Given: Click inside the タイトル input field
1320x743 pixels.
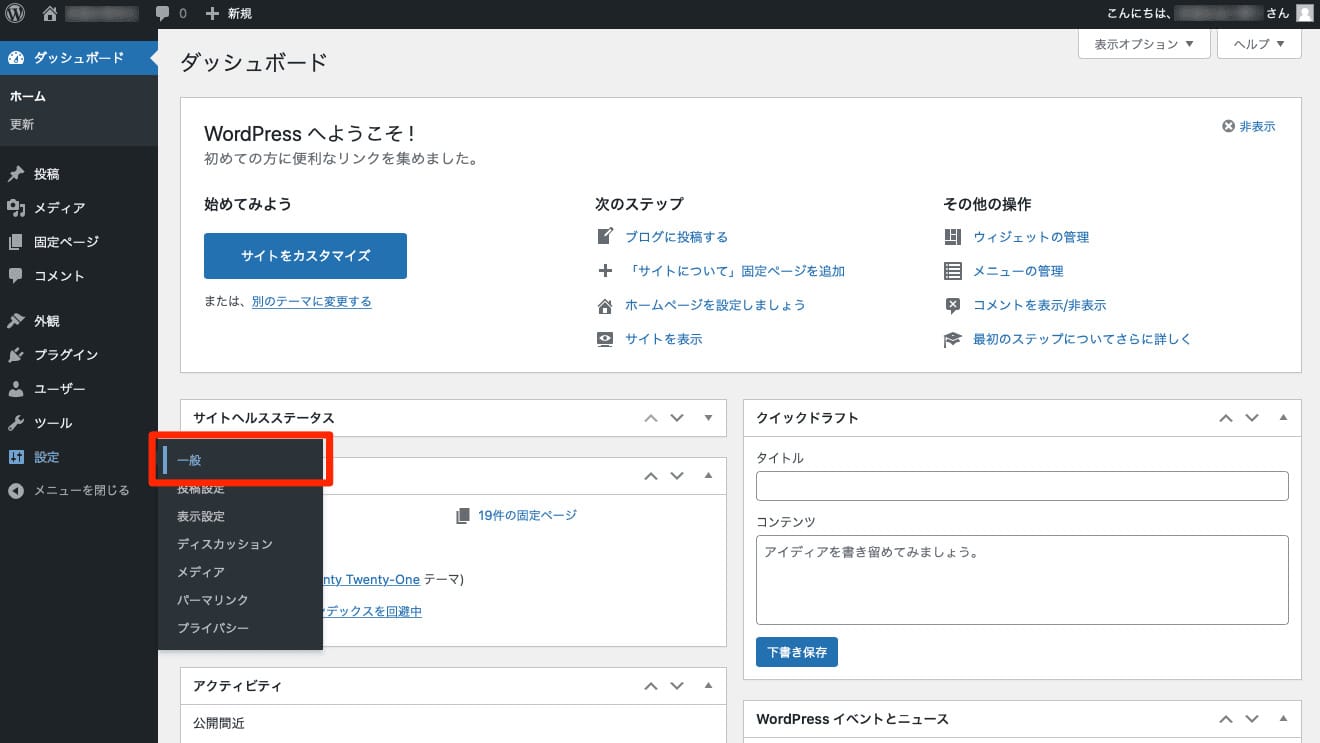Looking at the screenshot, I should [1020, 486].
